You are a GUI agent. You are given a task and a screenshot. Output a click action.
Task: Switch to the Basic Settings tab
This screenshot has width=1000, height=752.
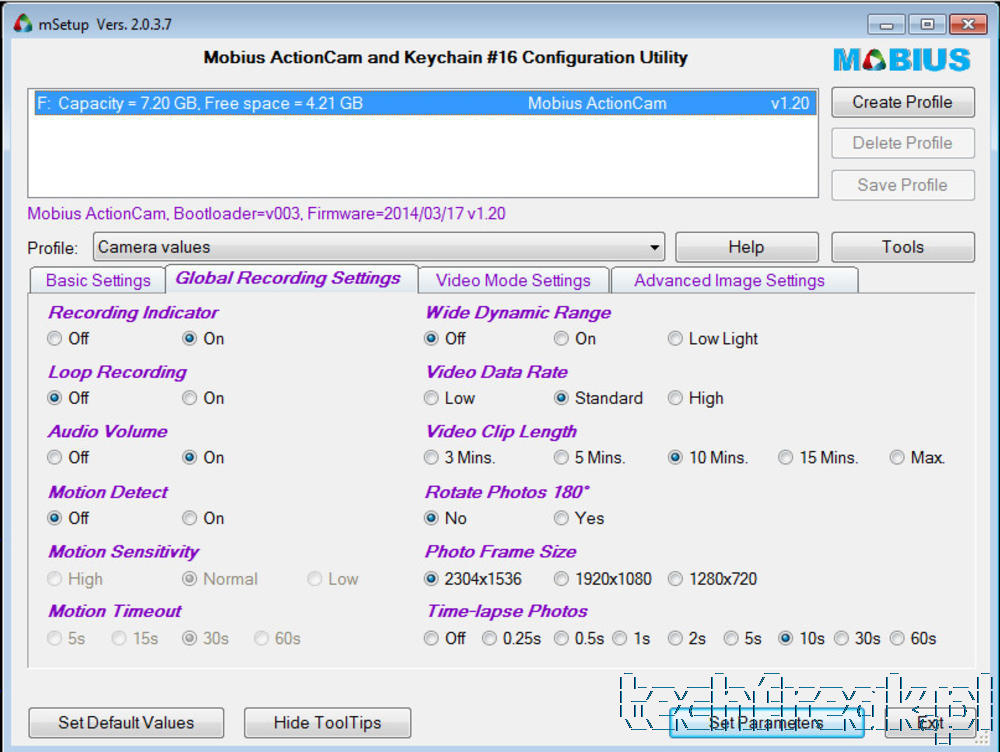(98, 281)
